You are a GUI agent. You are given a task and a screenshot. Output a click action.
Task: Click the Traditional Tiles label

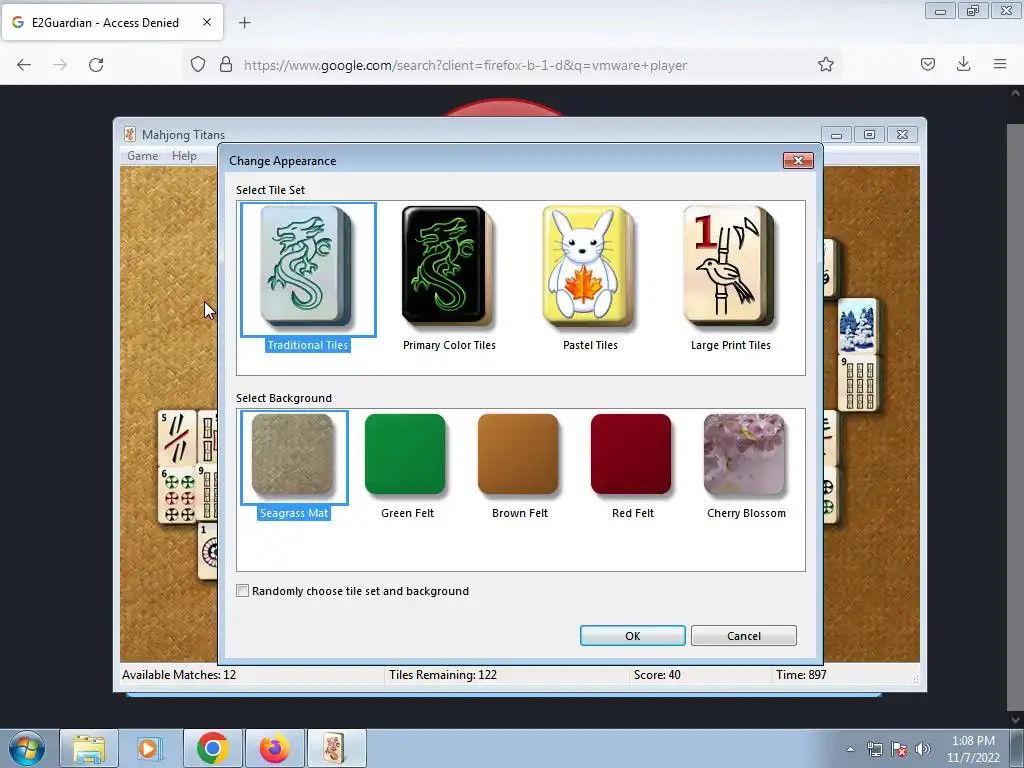(308, 345)
